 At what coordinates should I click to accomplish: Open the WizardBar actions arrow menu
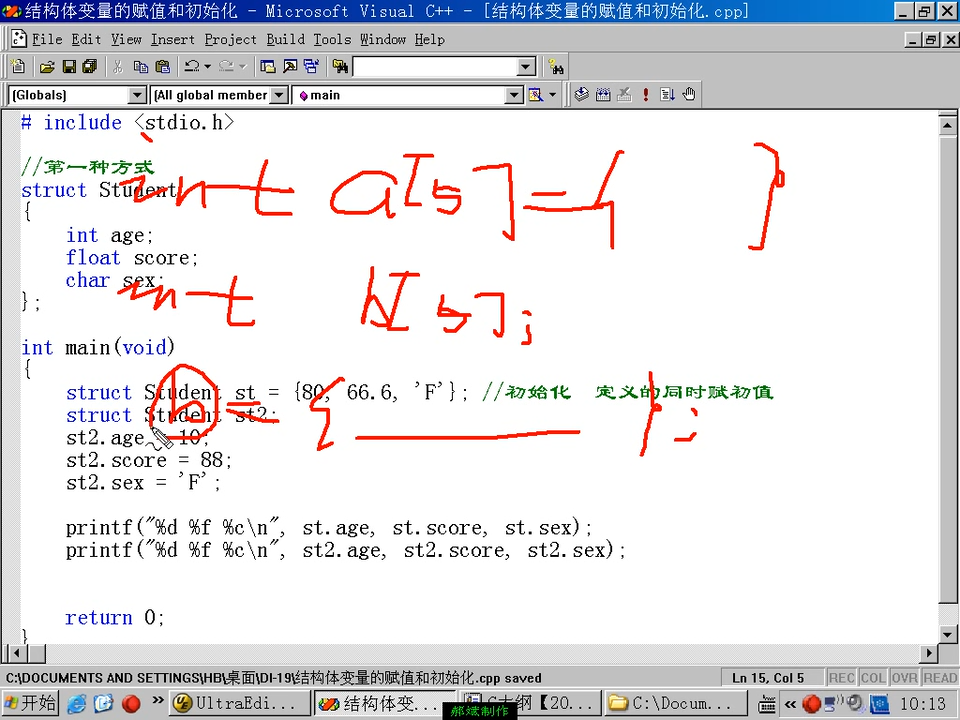click(553, 95)
